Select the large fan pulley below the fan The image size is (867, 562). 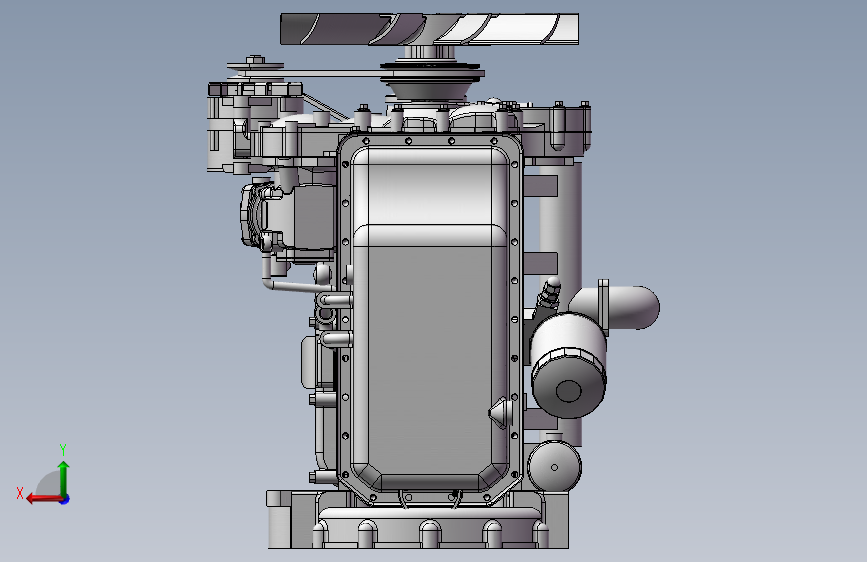click(x=432, y=84)
